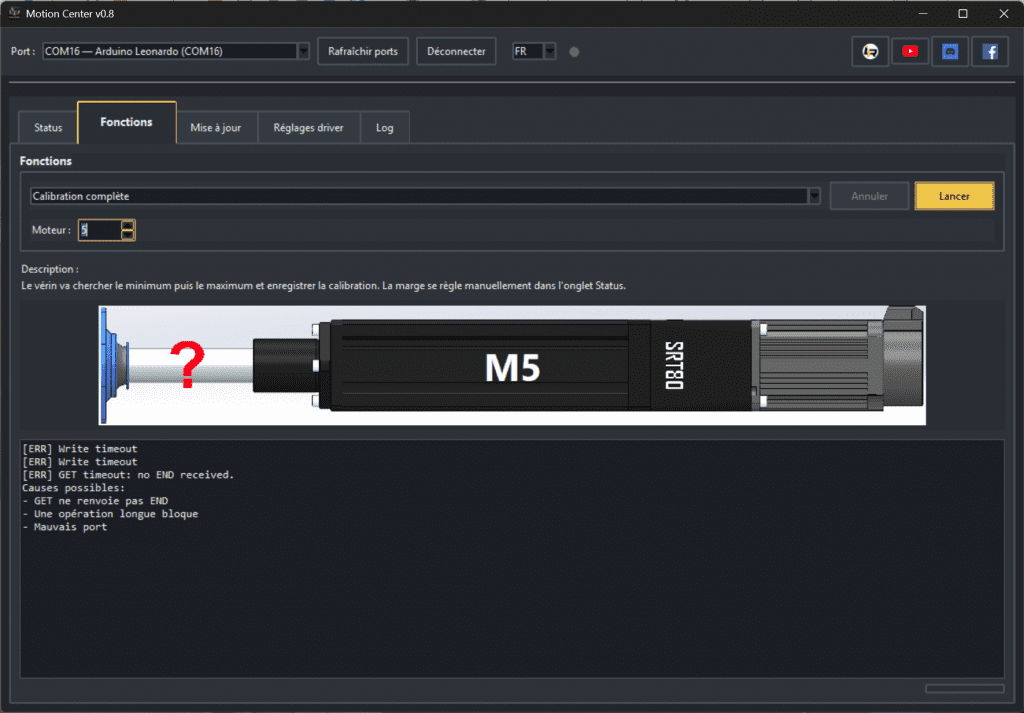The height and width of the screenshot is (713, 1024).
Task: Click the M5 actuator image
Action: pyautogui.click(x=512, y=366)
